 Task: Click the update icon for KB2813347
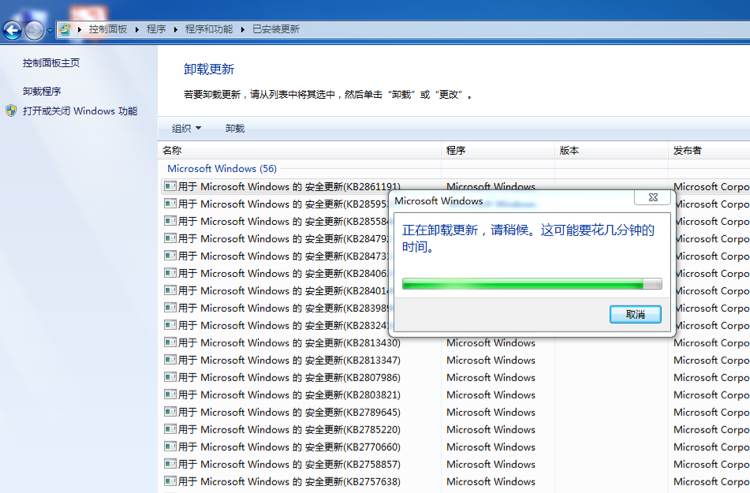pos(170,360)
